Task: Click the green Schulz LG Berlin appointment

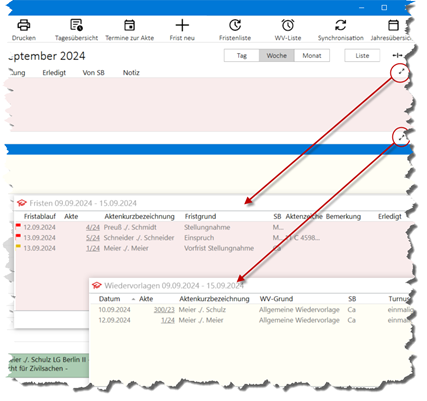Action: point(48,364)
